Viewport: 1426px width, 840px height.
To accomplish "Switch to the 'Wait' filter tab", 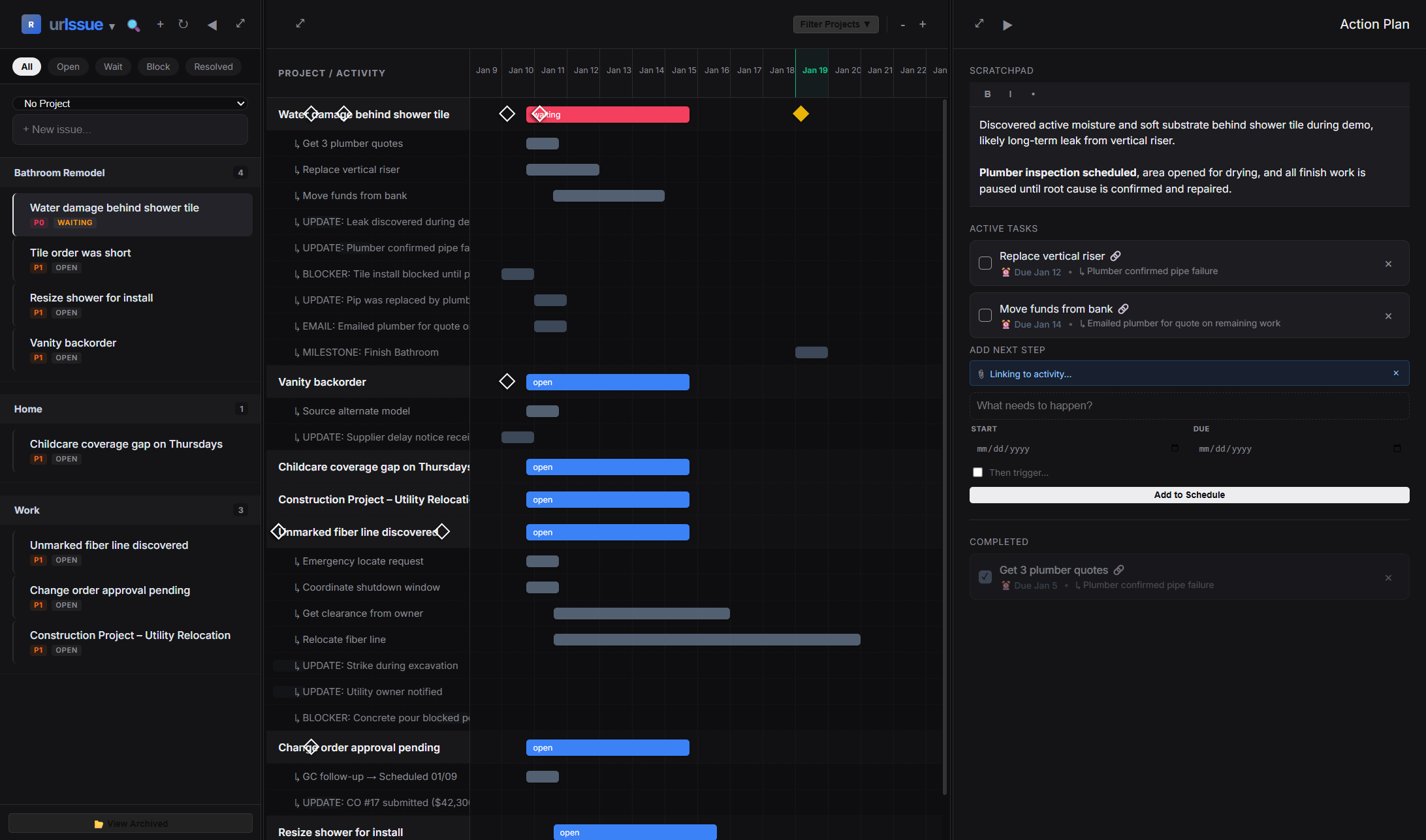I will pyautogui.click(x=113, y=66).
